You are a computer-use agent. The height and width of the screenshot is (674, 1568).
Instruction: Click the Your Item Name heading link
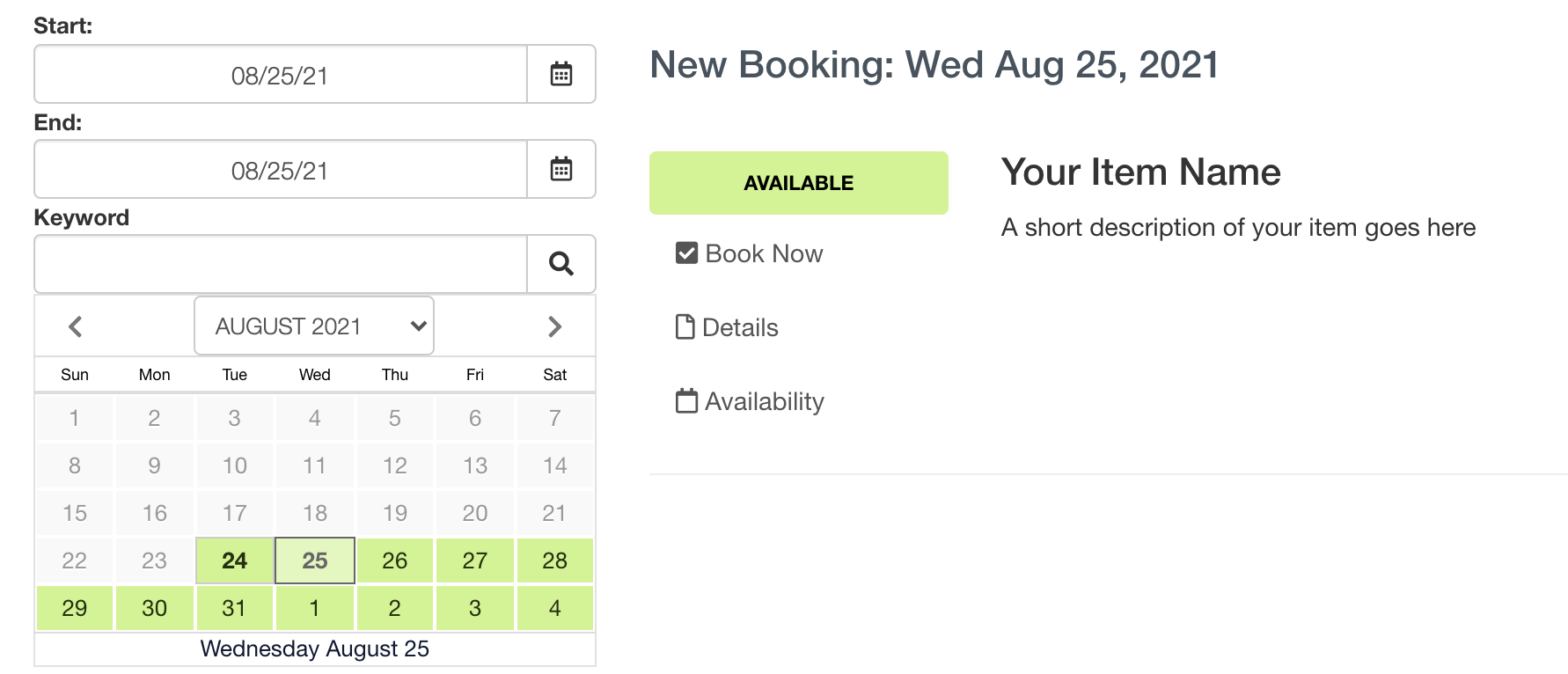[1140, 172]
